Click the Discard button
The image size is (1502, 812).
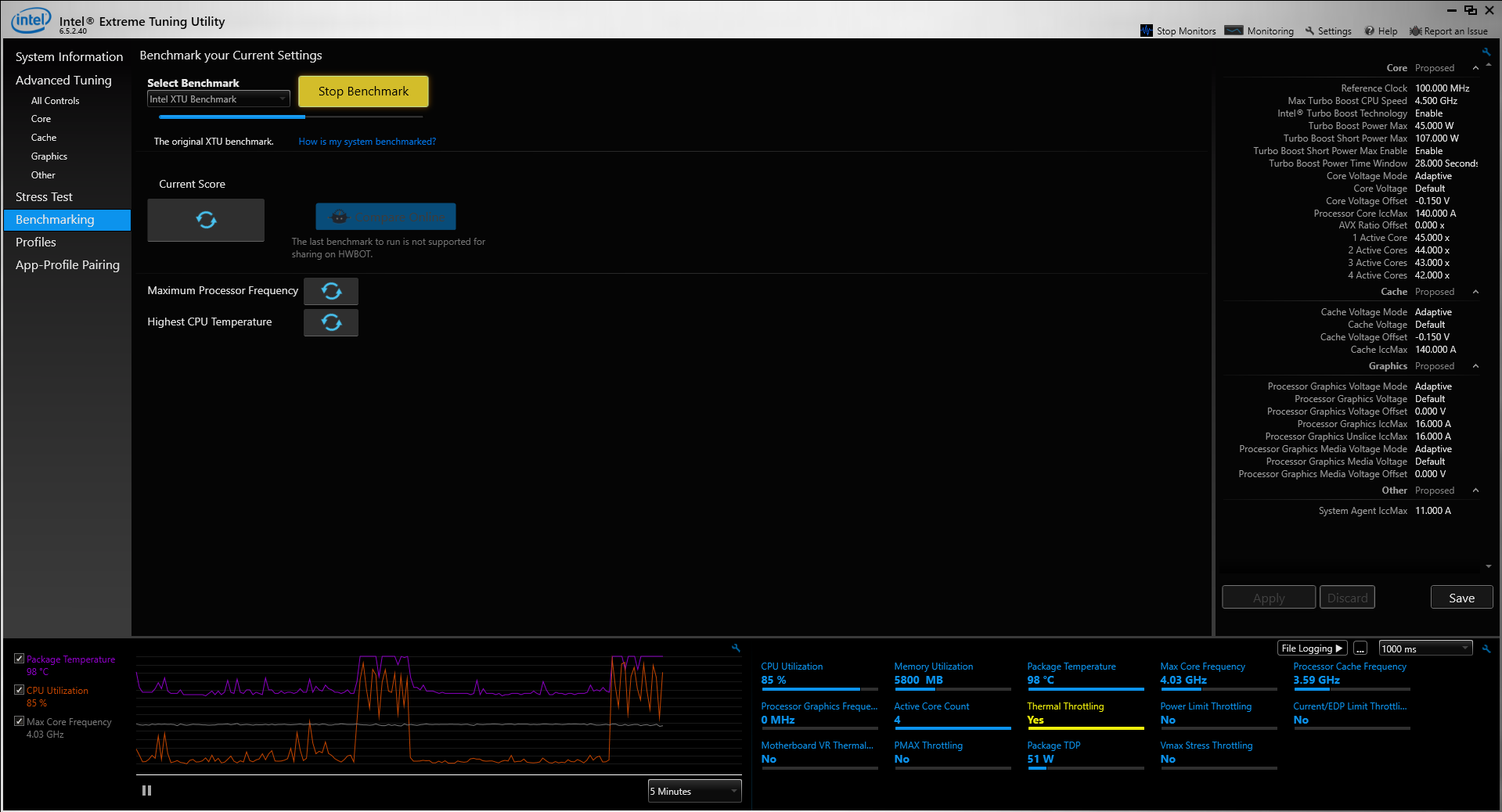click(1347, 598)
